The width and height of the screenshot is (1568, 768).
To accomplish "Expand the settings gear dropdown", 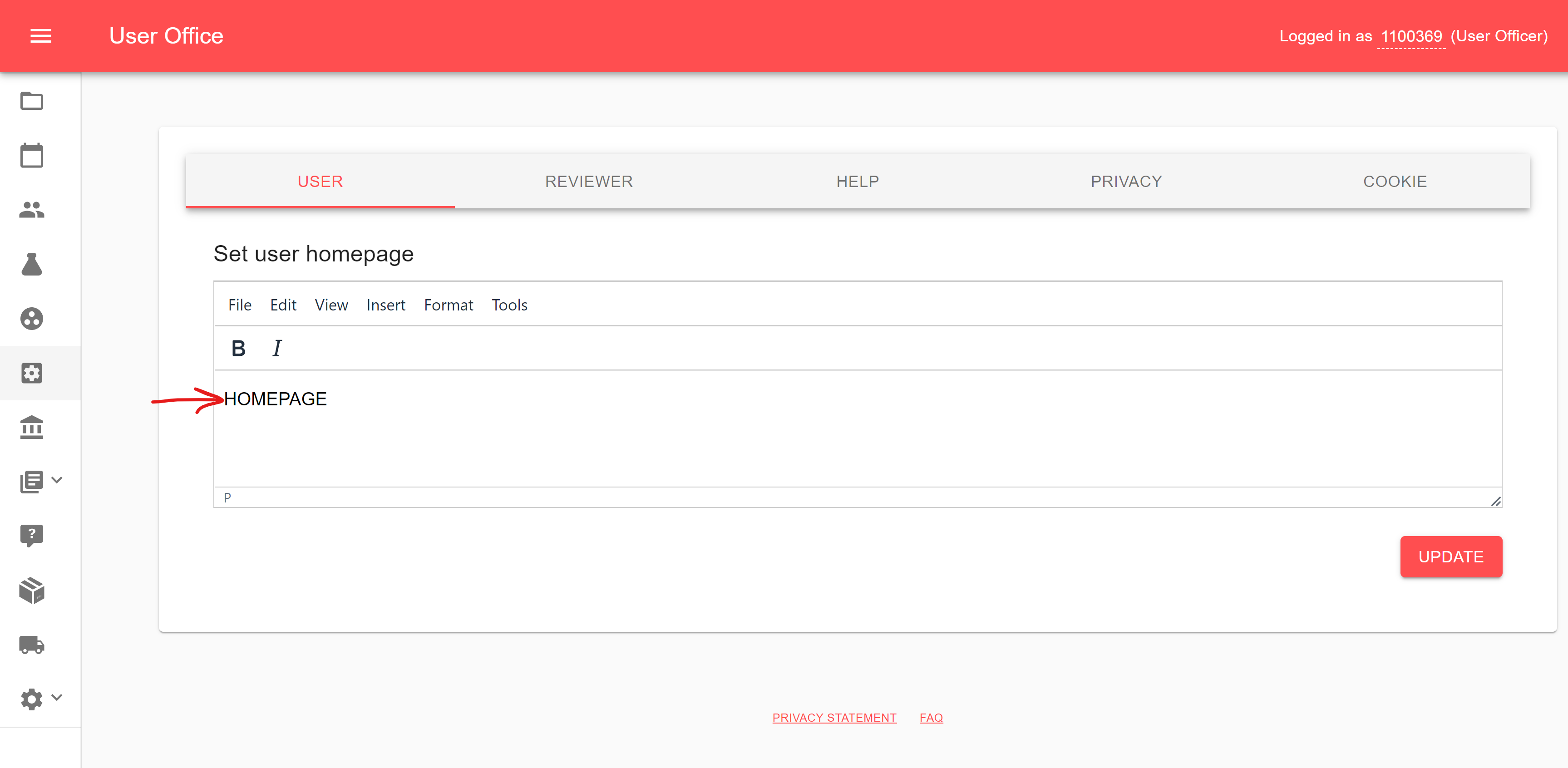I will [41, 699].
